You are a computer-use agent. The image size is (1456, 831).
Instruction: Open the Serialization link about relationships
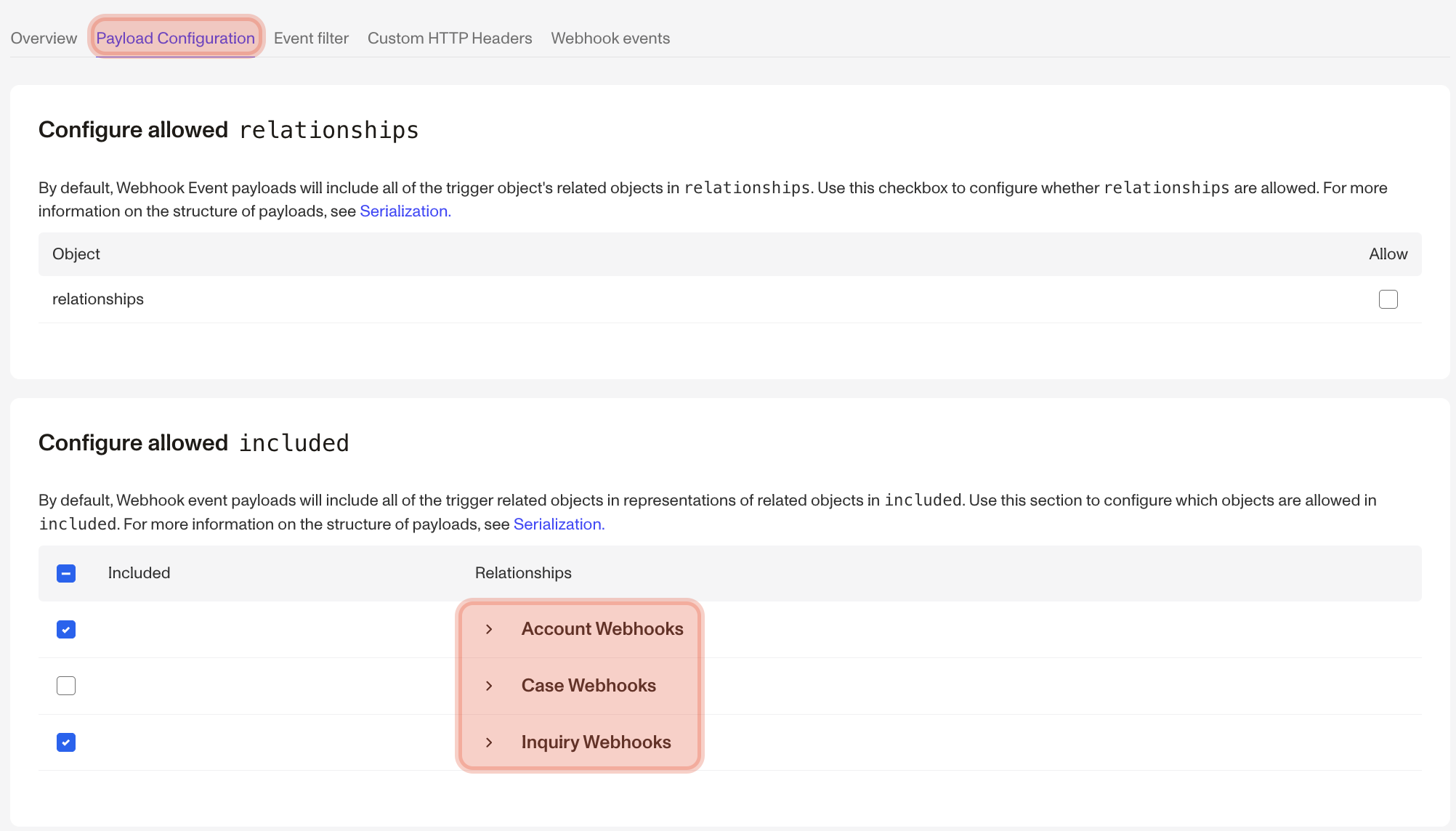click(x=404, y=211)
